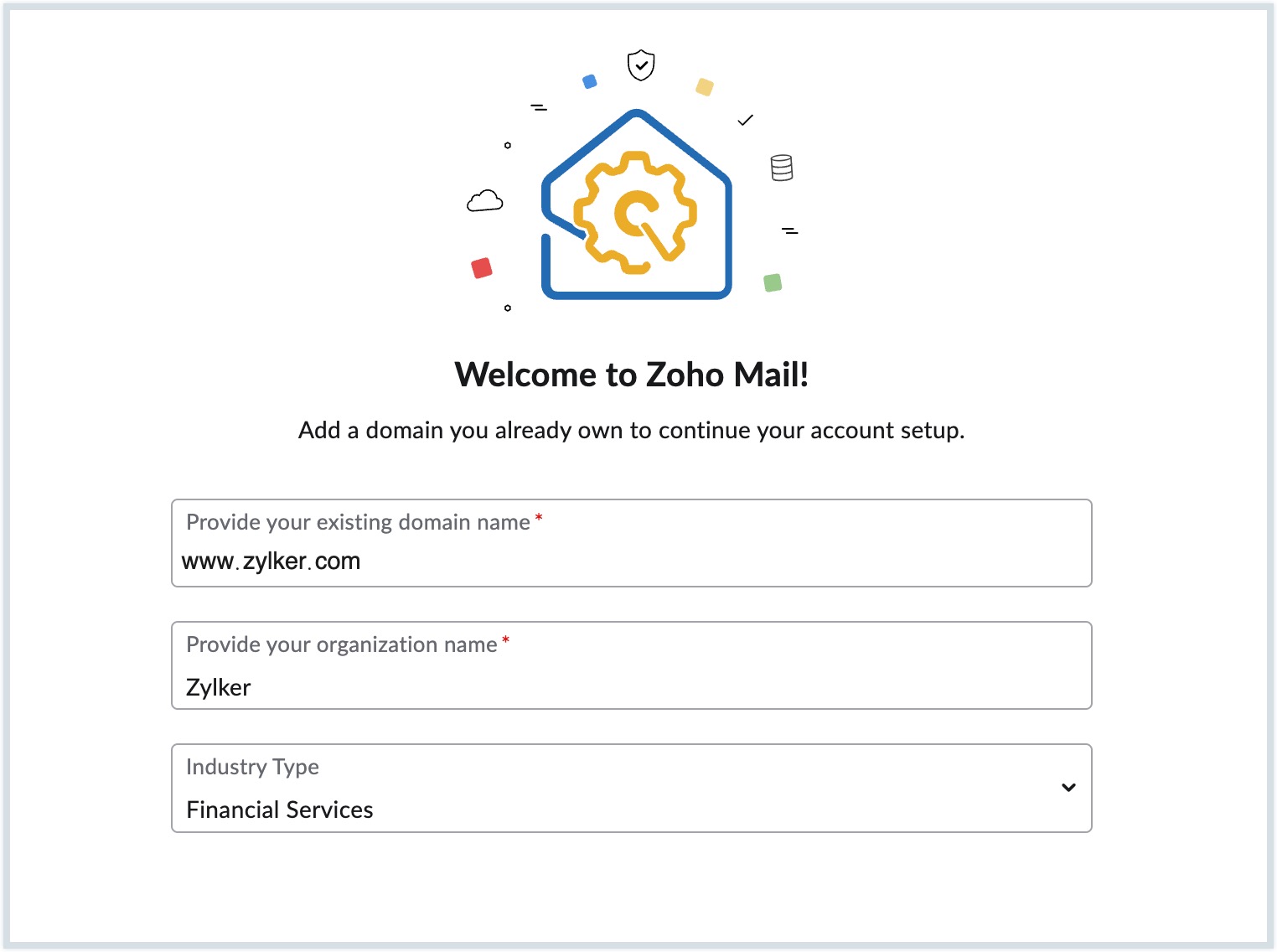Click the shield checkmark icon
The width and height of the screenshot is (1277, 952).
641,65
